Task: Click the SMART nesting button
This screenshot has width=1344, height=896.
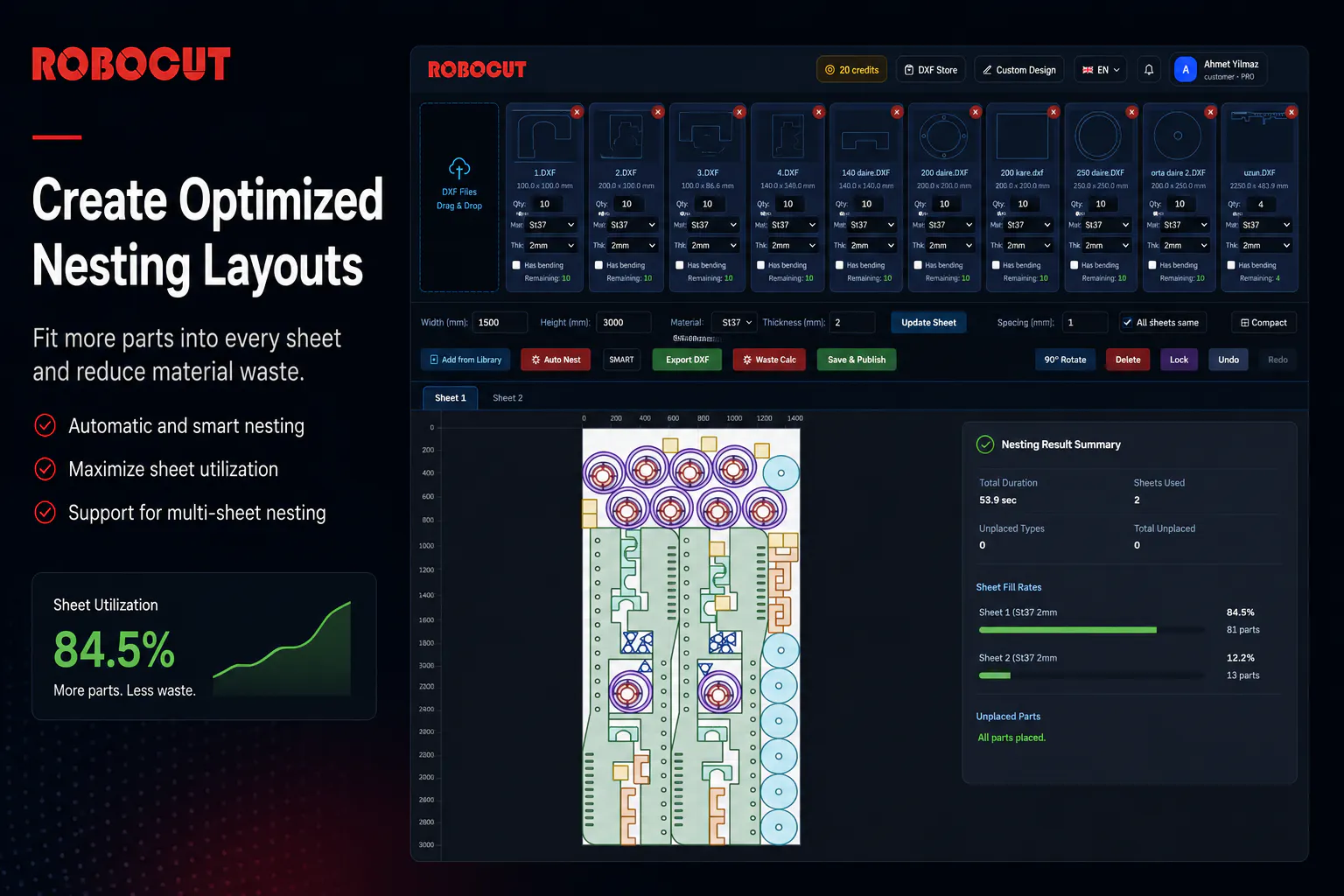Action: click(x=621, y=360)
